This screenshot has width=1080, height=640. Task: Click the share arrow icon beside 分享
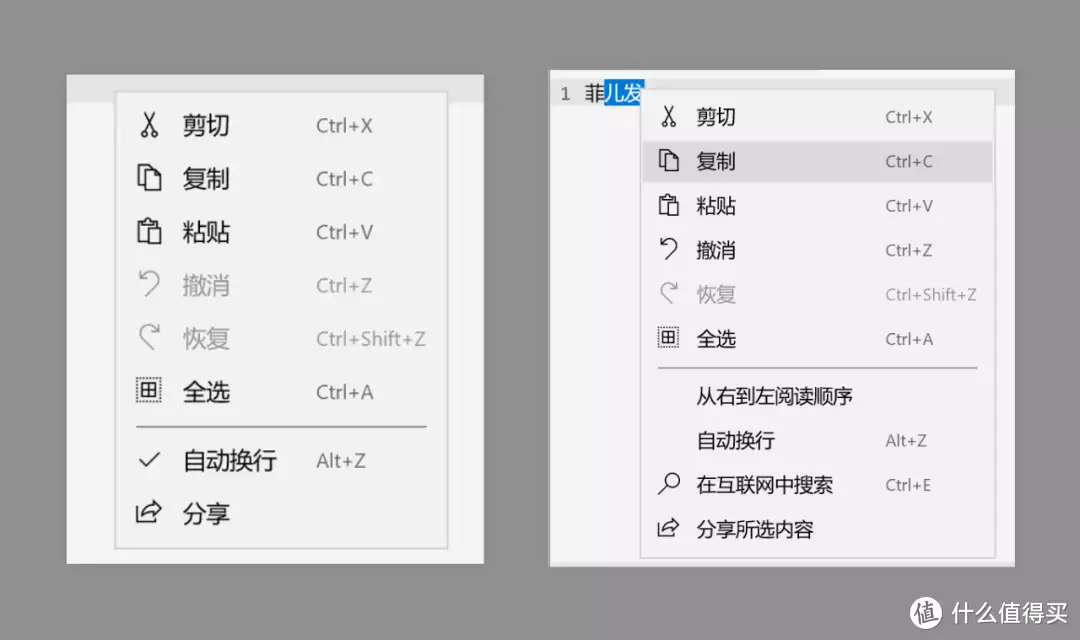tap(149, 514)
